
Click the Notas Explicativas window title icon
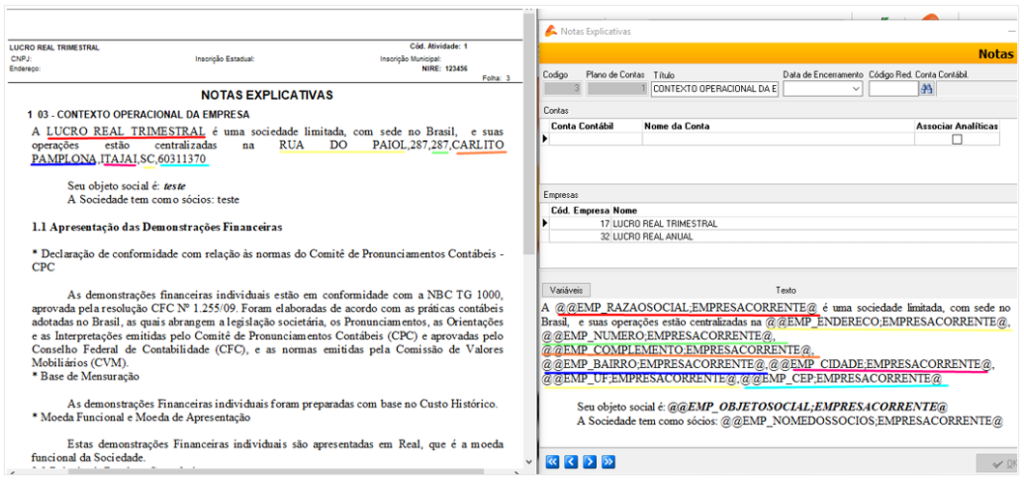(551, 31)
